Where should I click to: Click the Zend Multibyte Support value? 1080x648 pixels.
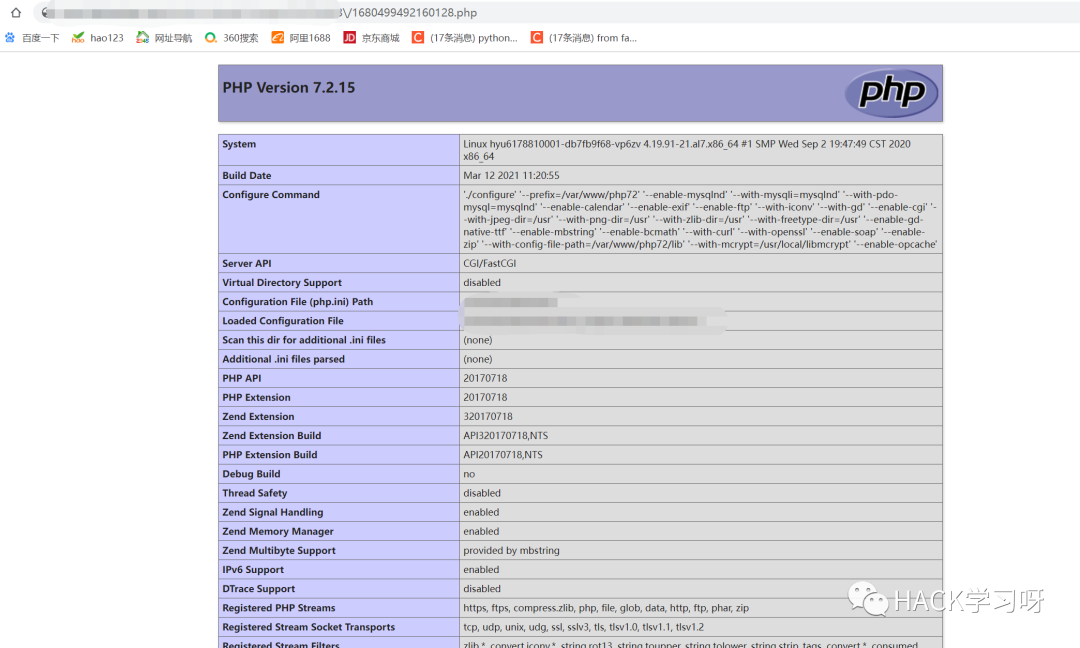pyautogui.click(x=511, y=550)
